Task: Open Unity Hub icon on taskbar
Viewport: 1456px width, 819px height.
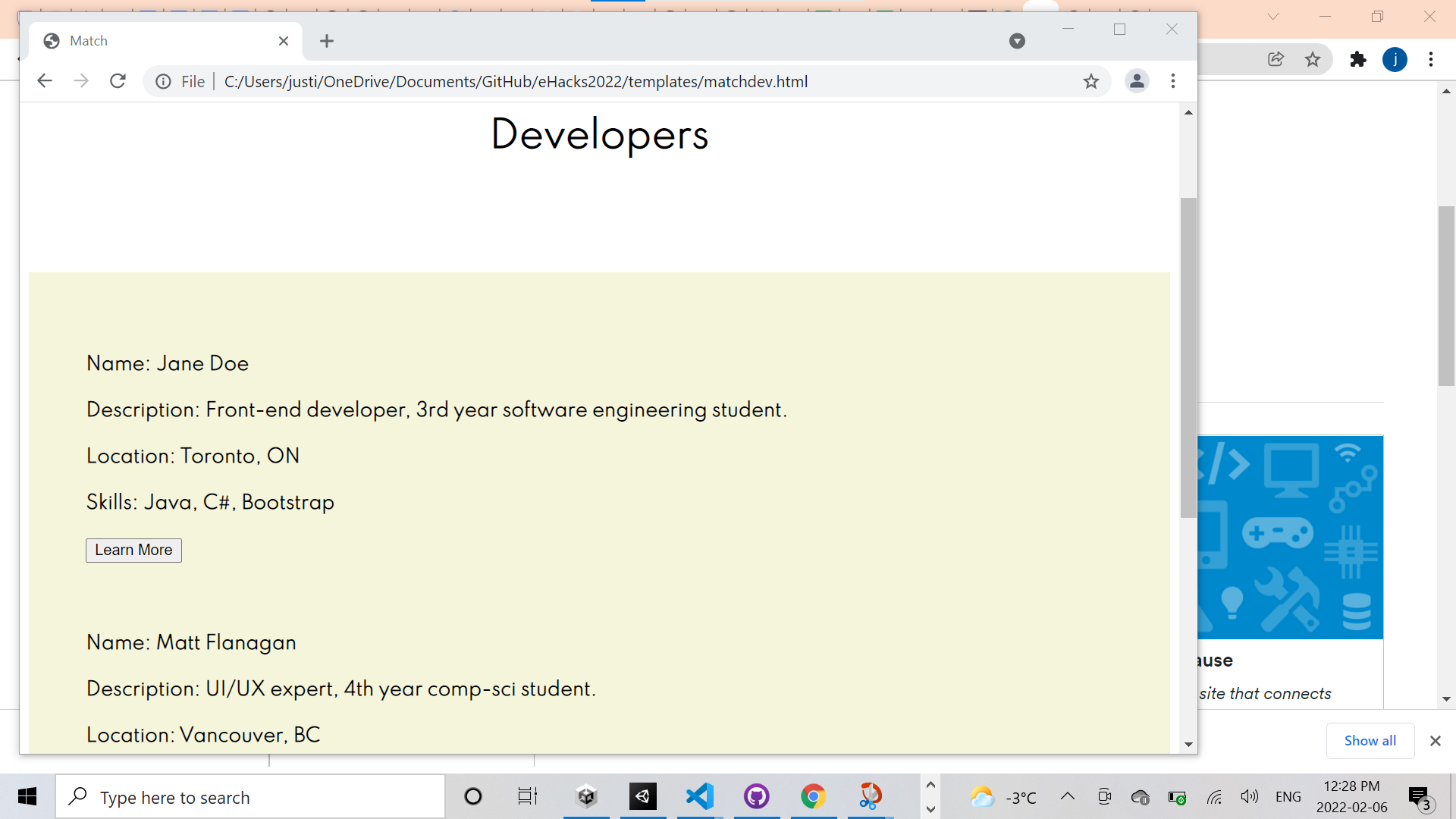Action: point(586,796)
